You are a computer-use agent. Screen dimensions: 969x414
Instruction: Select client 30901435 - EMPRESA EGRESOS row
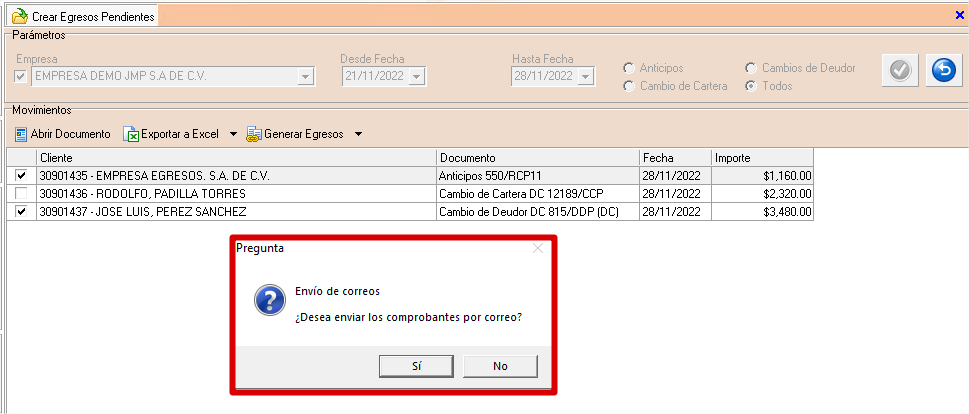[x=236, y=175]
